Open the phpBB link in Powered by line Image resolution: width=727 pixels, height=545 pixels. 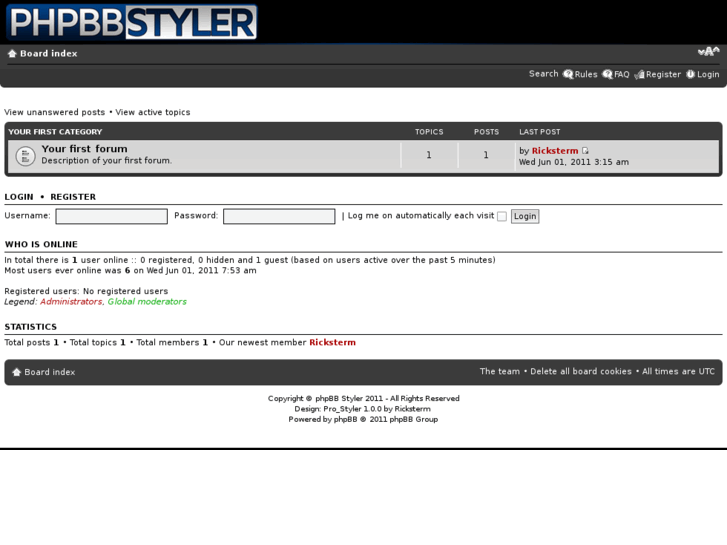point(345,419)
